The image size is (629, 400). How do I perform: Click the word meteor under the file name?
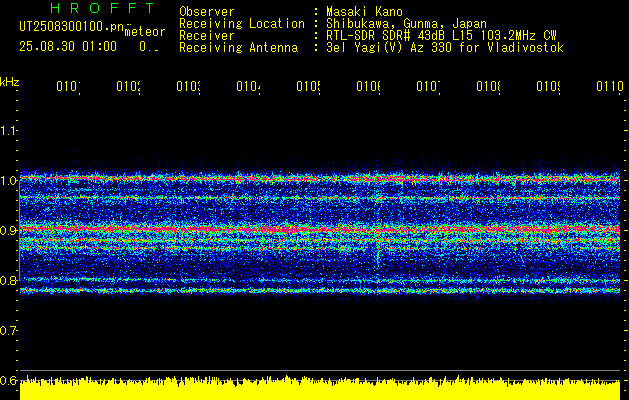(145, 32)
